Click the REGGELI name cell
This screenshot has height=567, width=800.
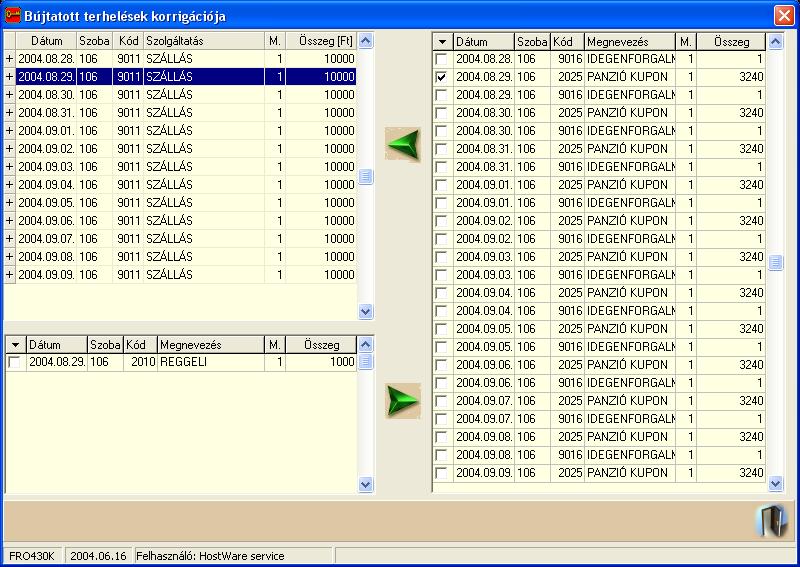click(x=211, y=362)
